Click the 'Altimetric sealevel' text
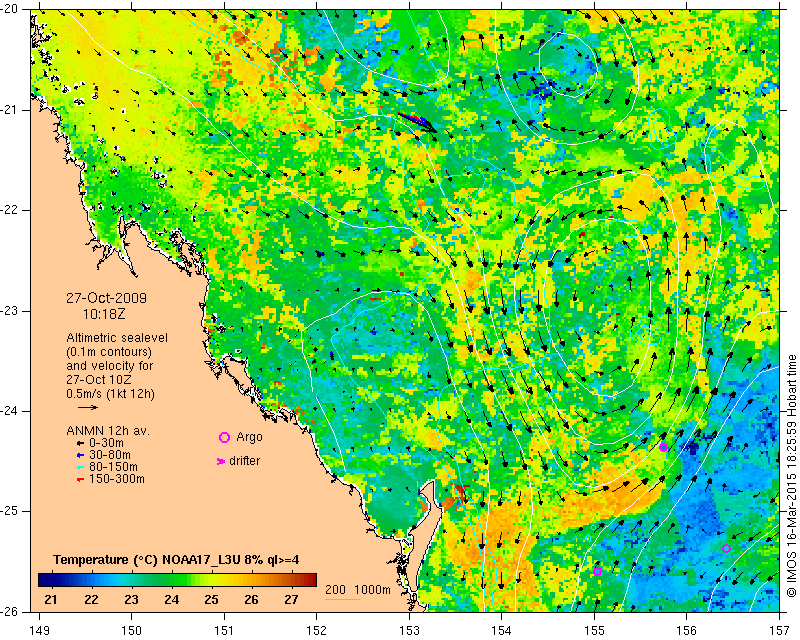Screen dimensions: 800x640 (x=117, y=338)
